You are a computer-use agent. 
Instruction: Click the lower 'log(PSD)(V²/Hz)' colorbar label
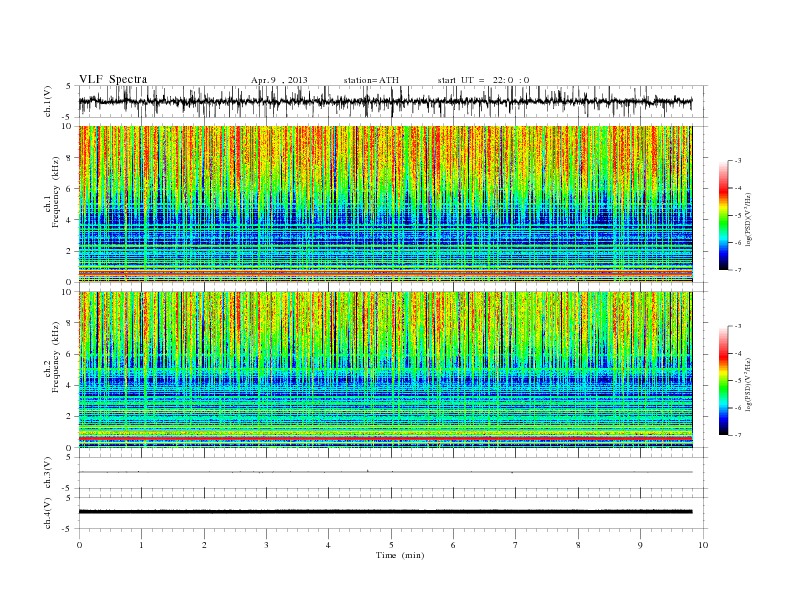point(748,384)
